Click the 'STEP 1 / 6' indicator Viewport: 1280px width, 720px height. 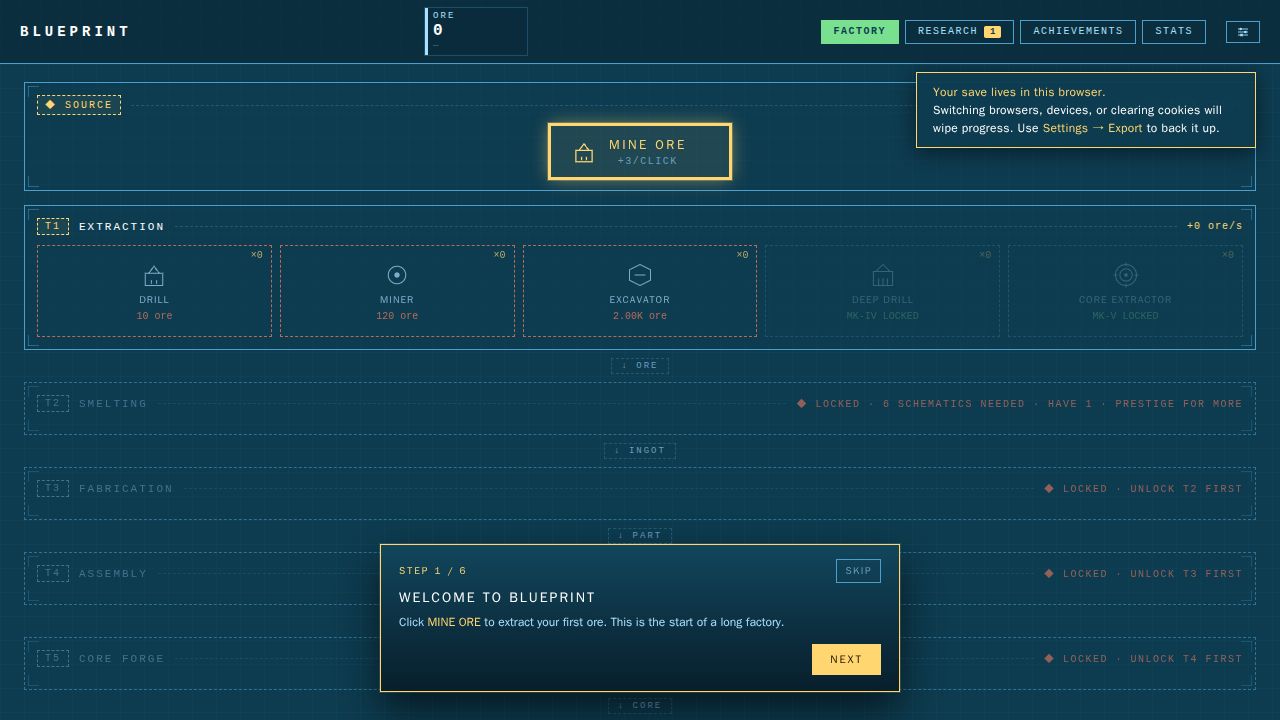[433, 571]
